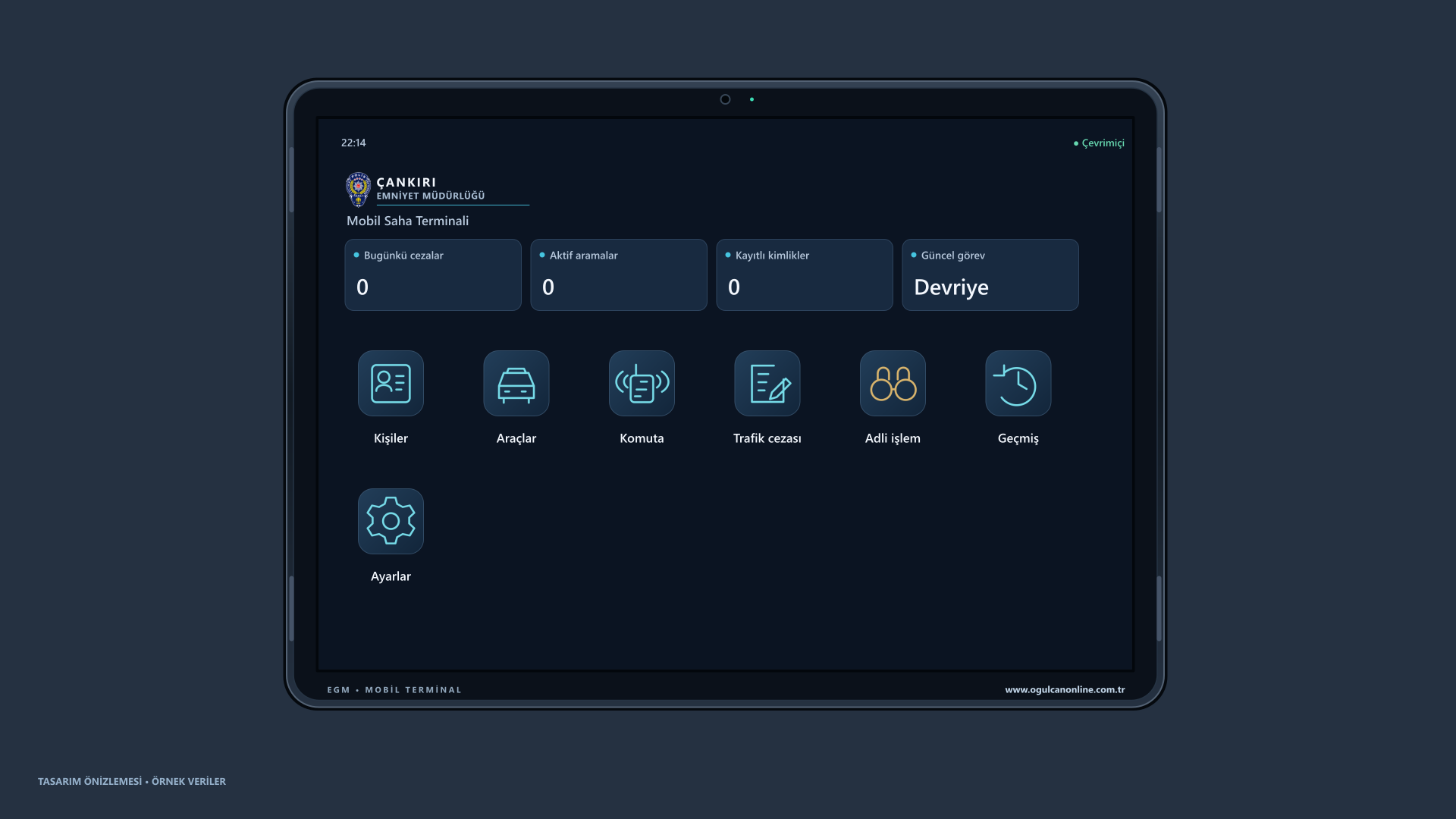Launch the Komuta radio icon
Viewport: 1456px width, 819px height.
(642, 383)
